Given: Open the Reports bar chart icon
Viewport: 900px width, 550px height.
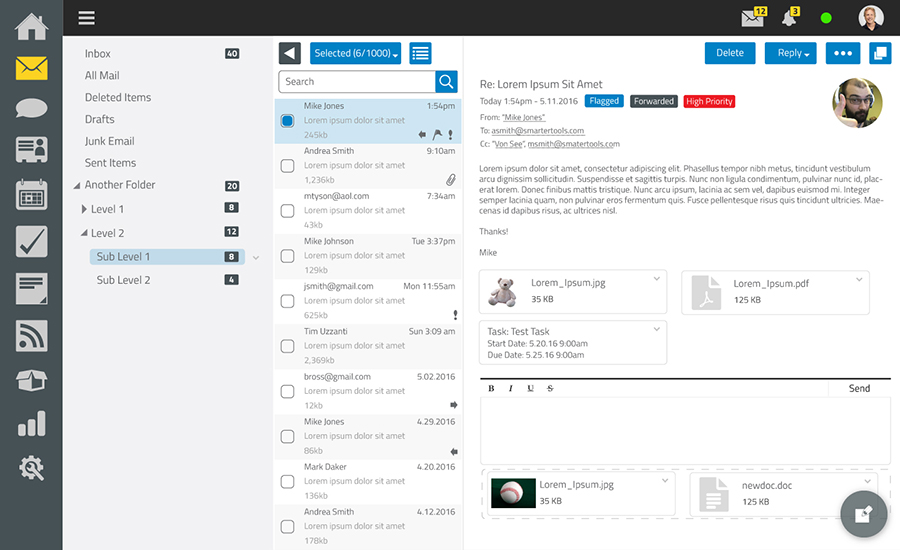Looking at the screenshot, I should pos(31,423).
